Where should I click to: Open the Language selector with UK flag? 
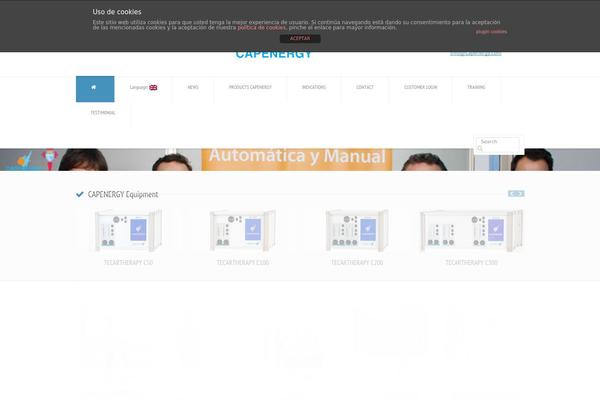[143, 87]
